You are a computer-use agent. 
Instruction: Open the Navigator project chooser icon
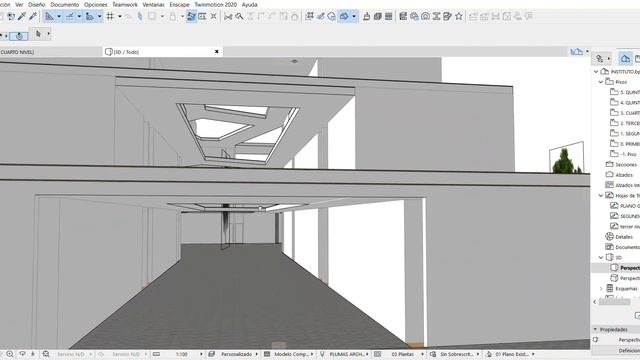point(602,59)
